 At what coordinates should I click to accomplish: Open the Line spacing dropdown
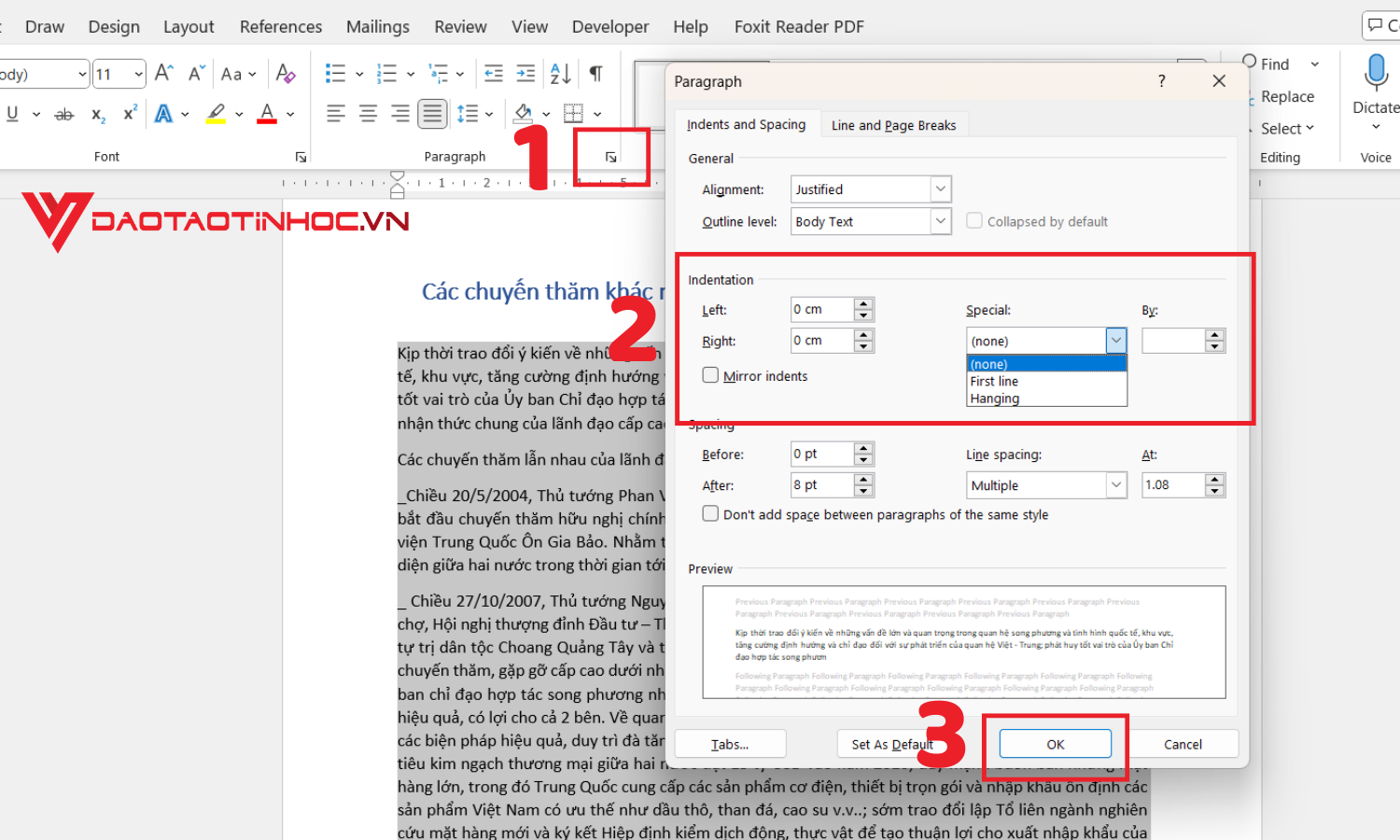1116,485
